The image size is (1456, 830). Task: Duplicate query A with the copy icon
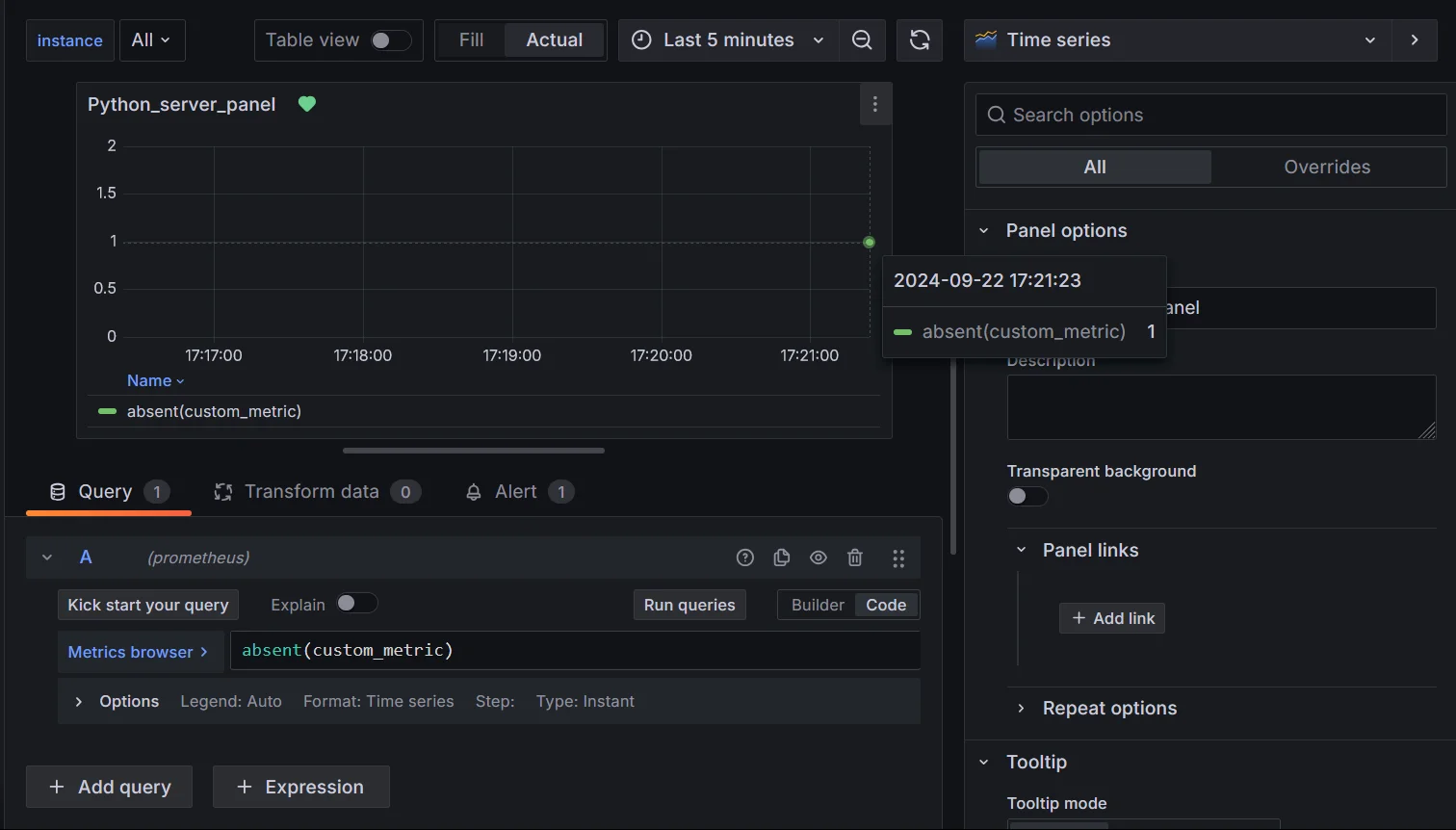pos(781,558)
